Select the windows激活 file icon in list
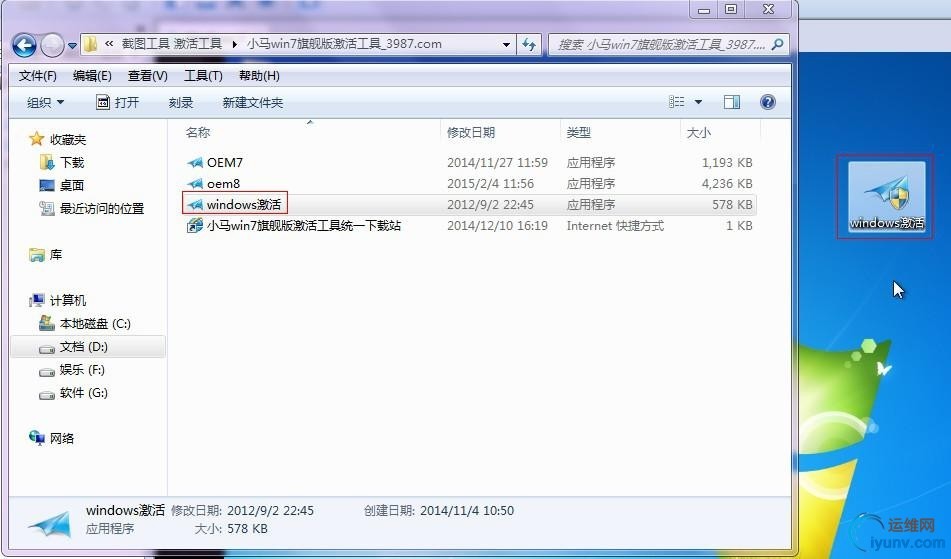Viewport: 951px width, 559px height. click(195, 204)
